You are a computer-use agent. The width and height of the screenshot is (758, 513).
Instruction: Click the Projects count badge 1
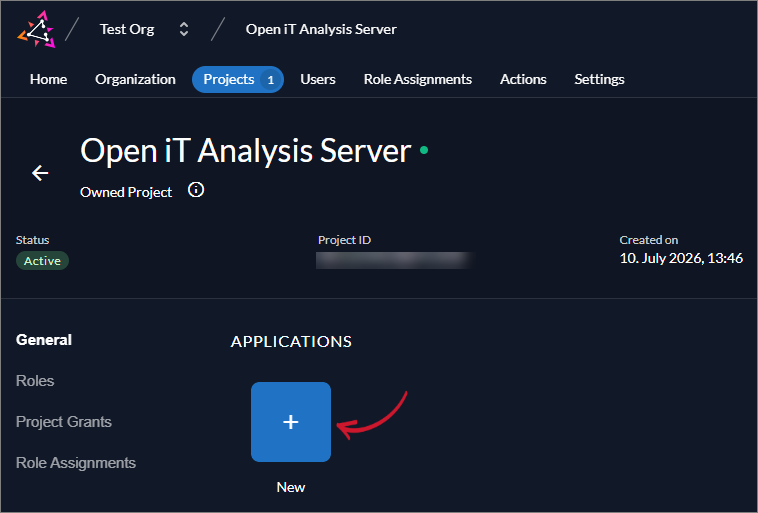pos(271,80)
